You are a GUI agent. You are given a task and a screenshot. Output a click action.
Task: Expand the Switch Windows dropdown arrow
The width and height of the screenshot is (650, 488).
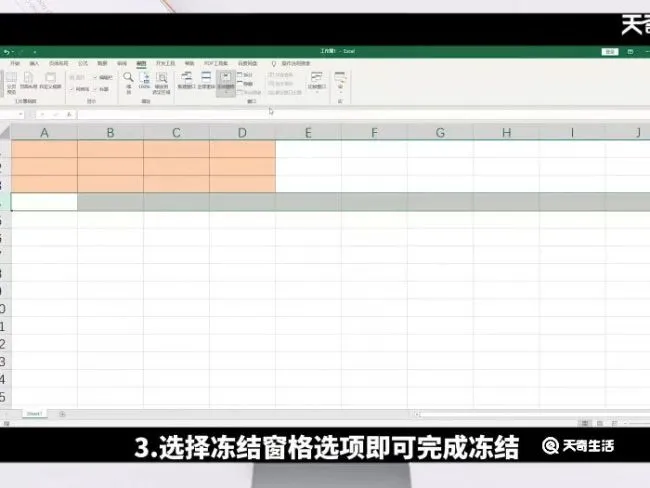click(317, 92)
